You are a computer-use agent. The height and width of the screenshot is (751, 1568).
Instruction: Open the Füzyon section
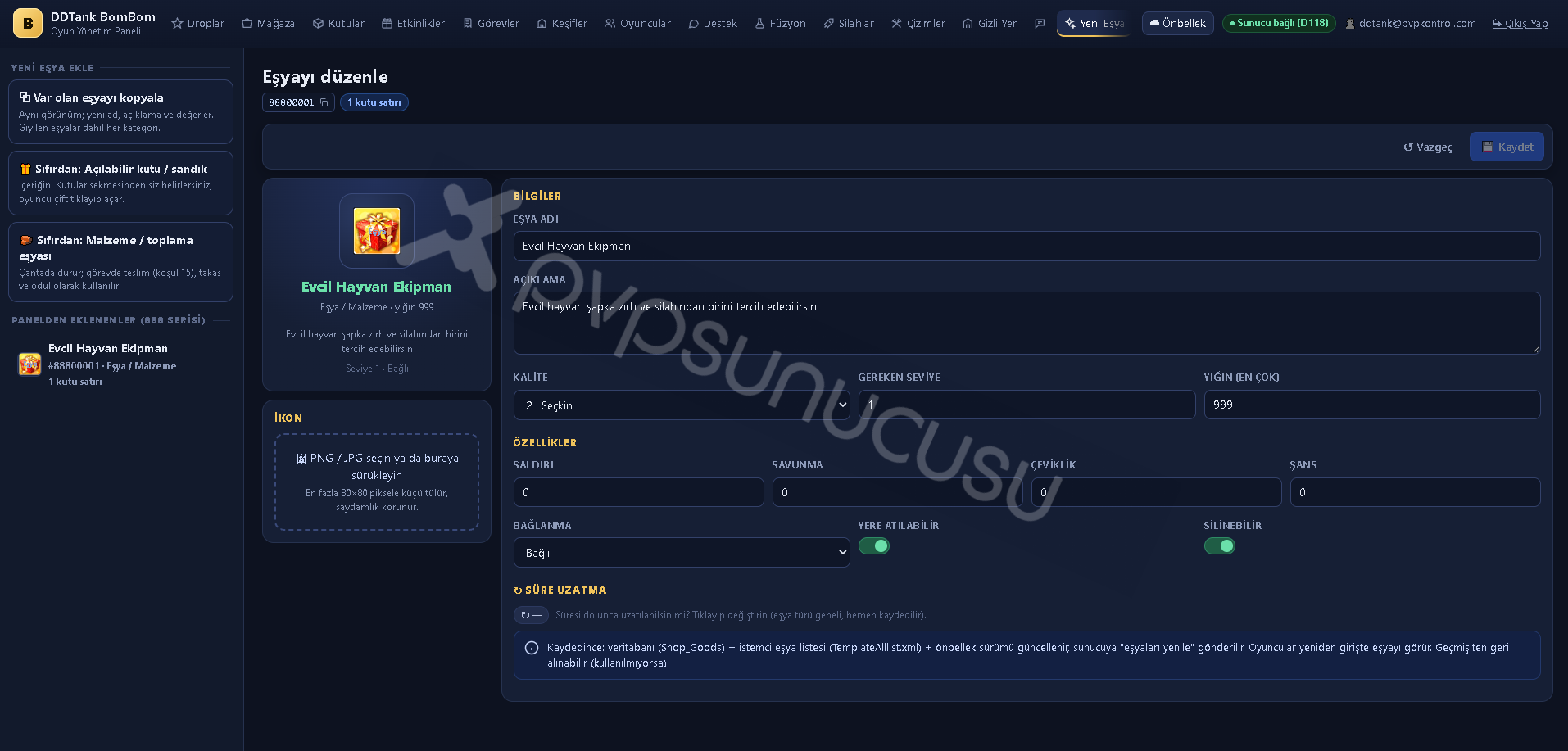click(780, 23)
